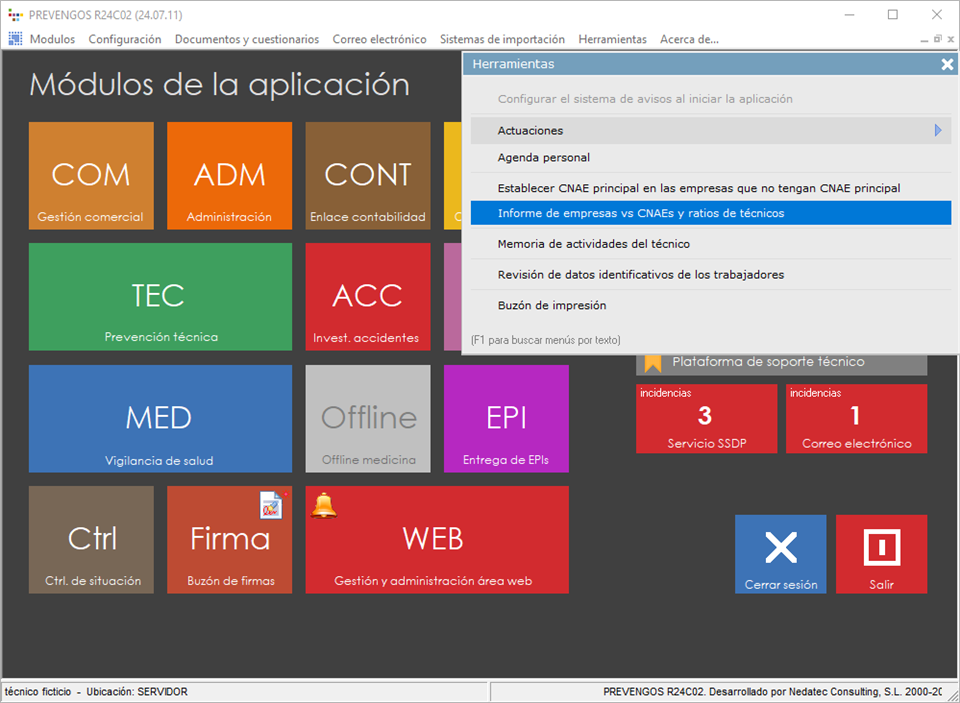This screenshot has width=960, height=703.
Task: Open the TEC Prevención técnica tile
Action: click(x=160, y=297)
